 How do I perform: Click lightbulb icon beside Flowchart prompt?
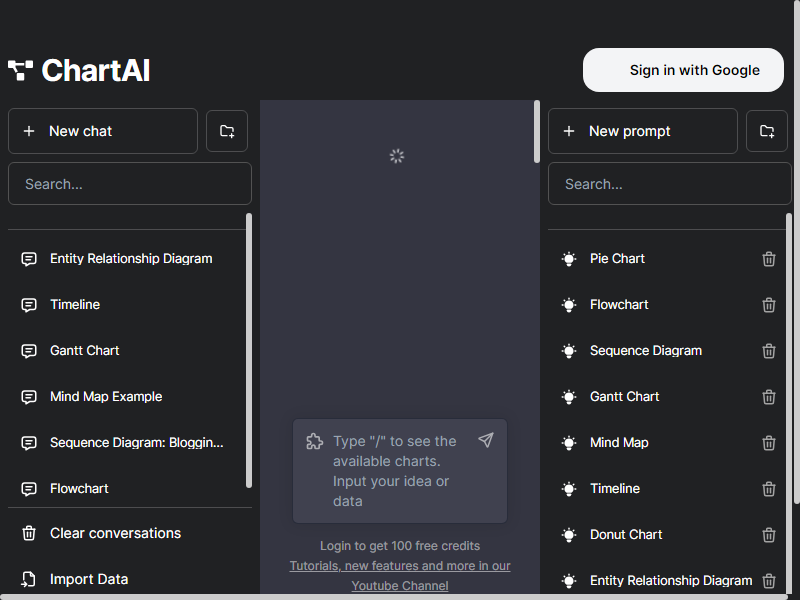tap(569, 305)
